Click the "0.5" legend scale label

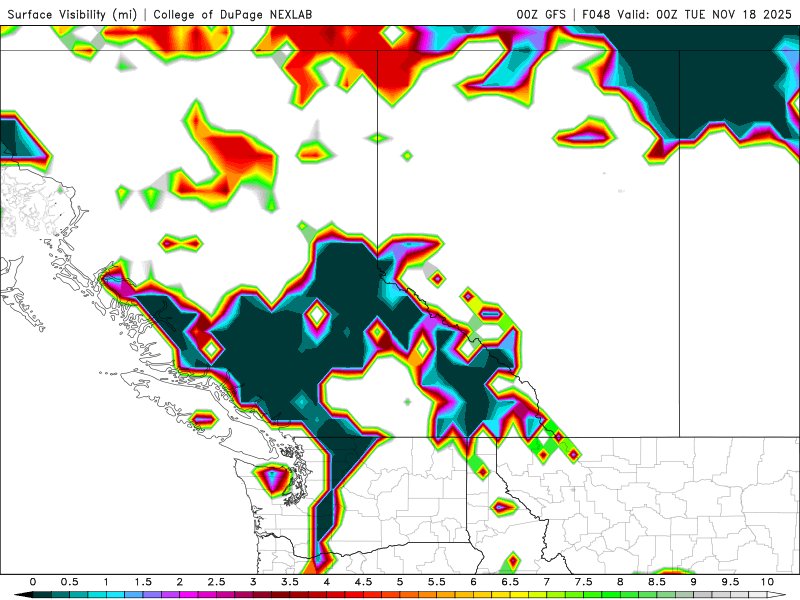[69, 582]
